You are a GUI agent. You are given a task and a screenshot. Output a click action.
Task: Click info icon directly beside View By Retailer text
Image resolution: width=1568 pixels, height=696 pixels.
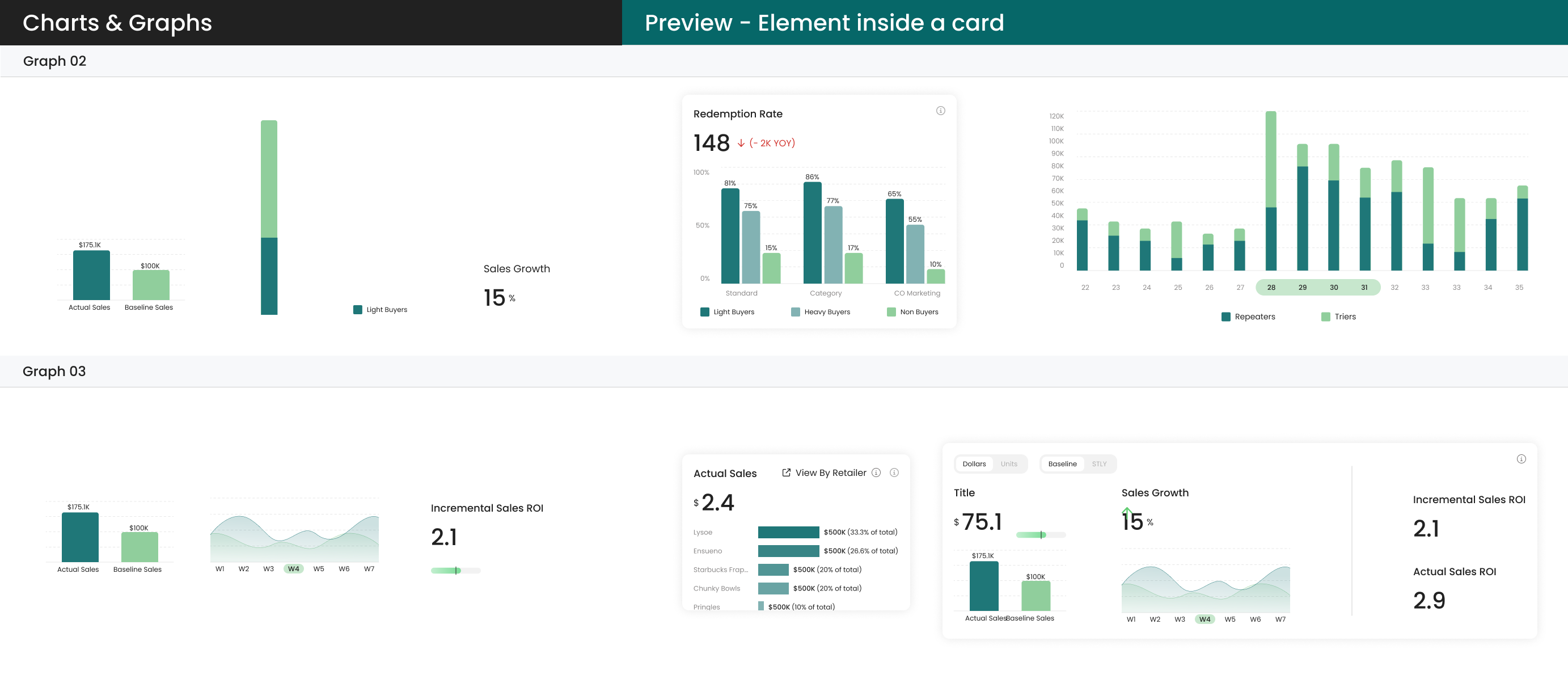point(876,473)
